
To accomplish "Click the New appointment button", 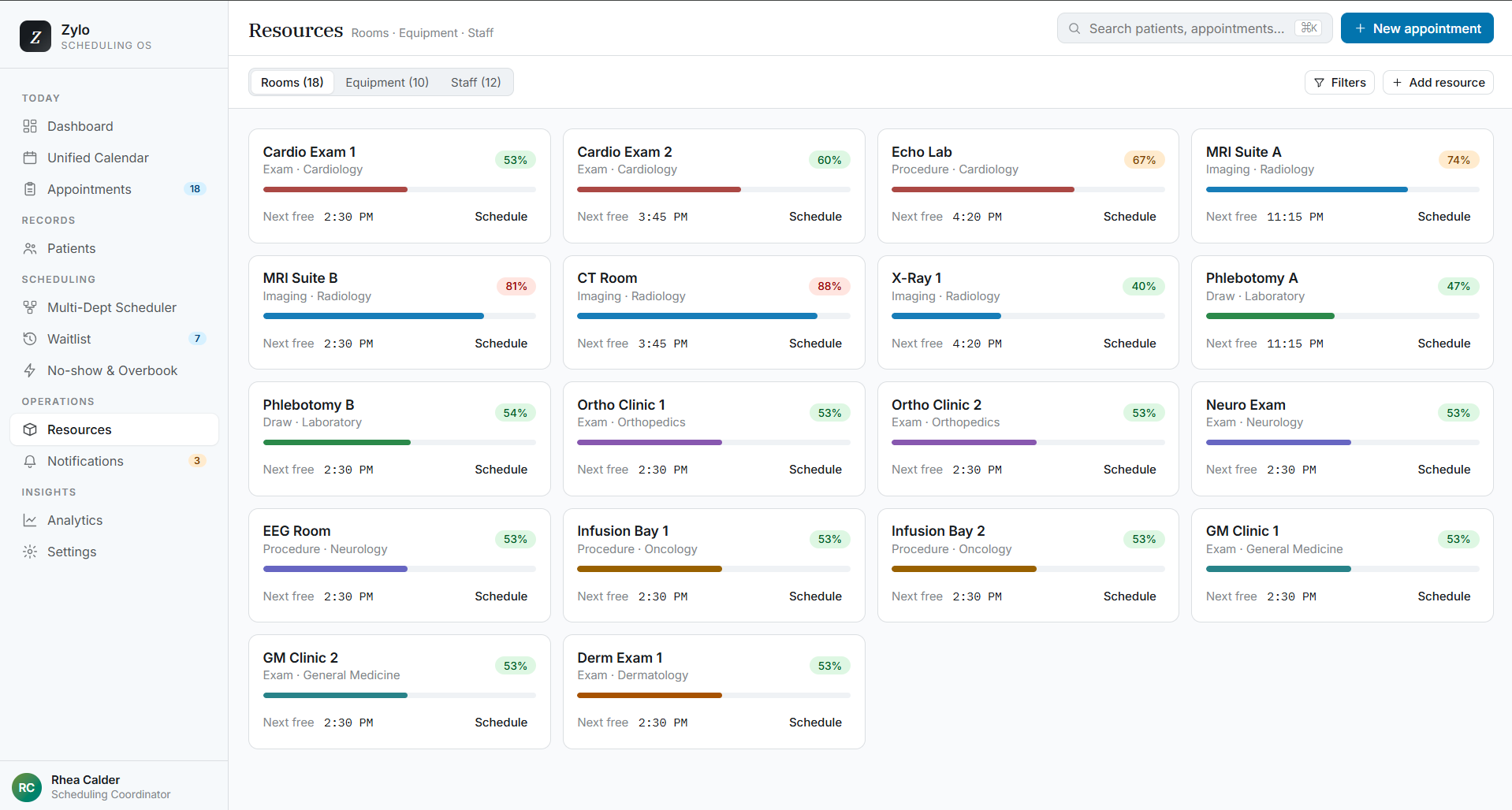I will point(1417,28).
